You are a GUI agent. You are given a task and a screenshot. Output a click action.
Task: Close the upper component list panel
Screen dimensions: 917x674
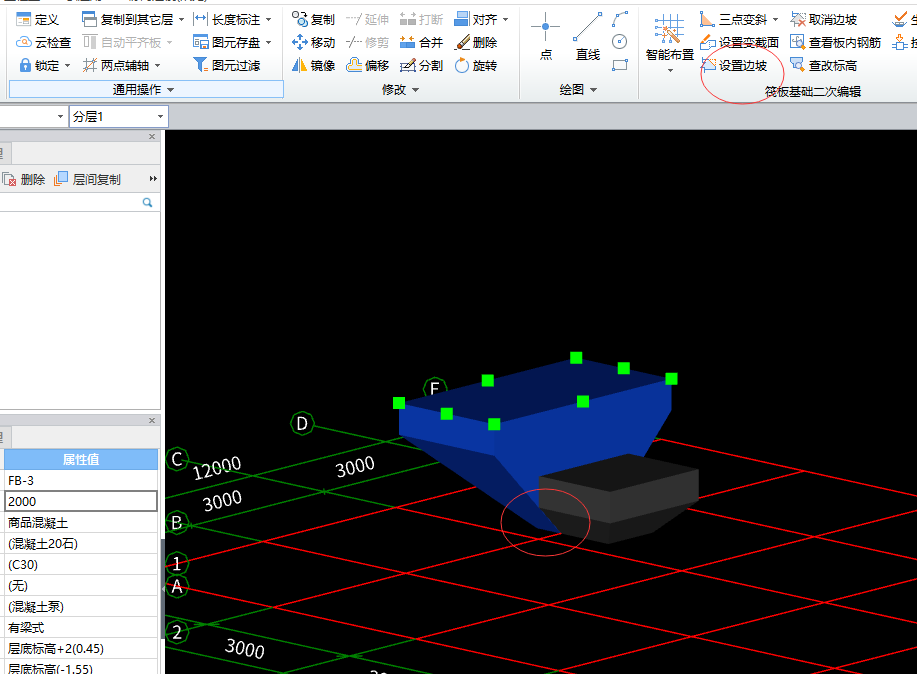pyautogui.click(x=152, y=136)
